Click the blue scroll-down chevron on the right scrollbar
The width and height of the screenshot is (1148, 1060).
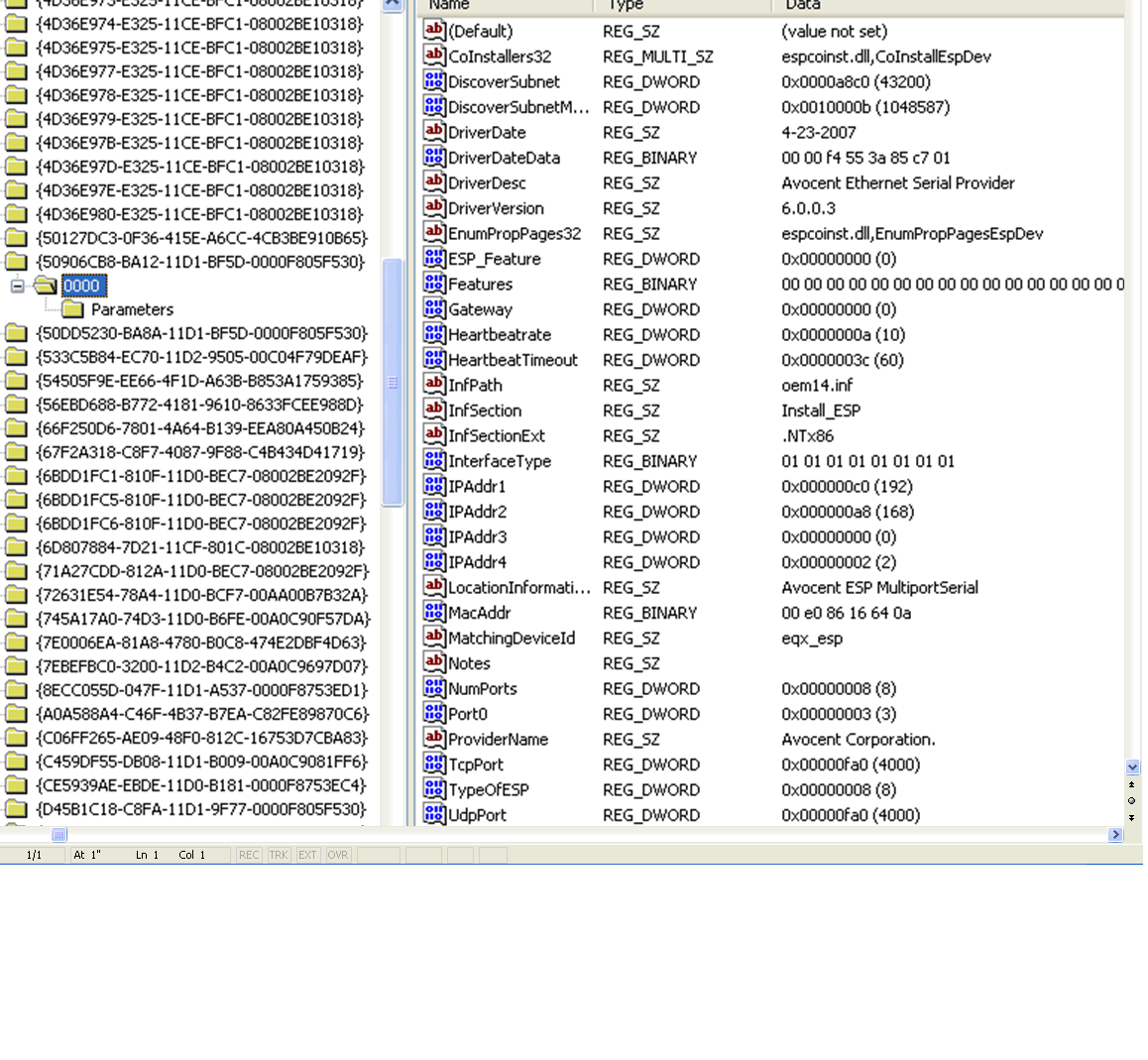click(1131, 766)
